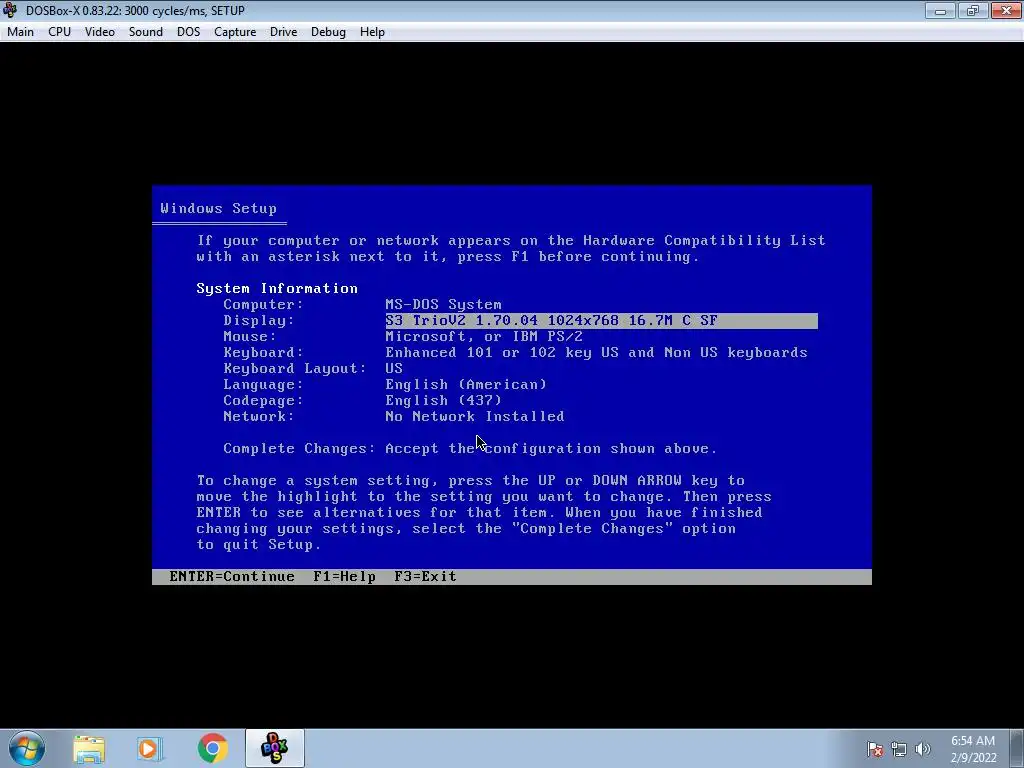Image resolution: width=1024 pixels, height=768 pixels.
Task: Click the network tray icon
Action: click(899, 749)
